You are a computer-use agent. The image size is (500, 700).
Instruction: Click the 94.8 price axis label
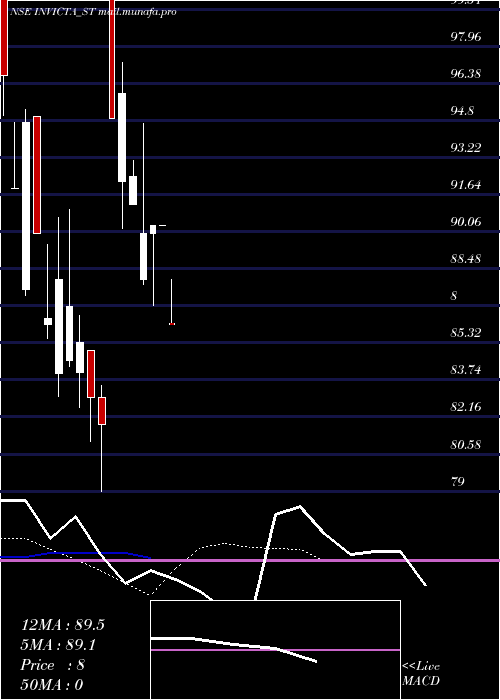point(462,110)
